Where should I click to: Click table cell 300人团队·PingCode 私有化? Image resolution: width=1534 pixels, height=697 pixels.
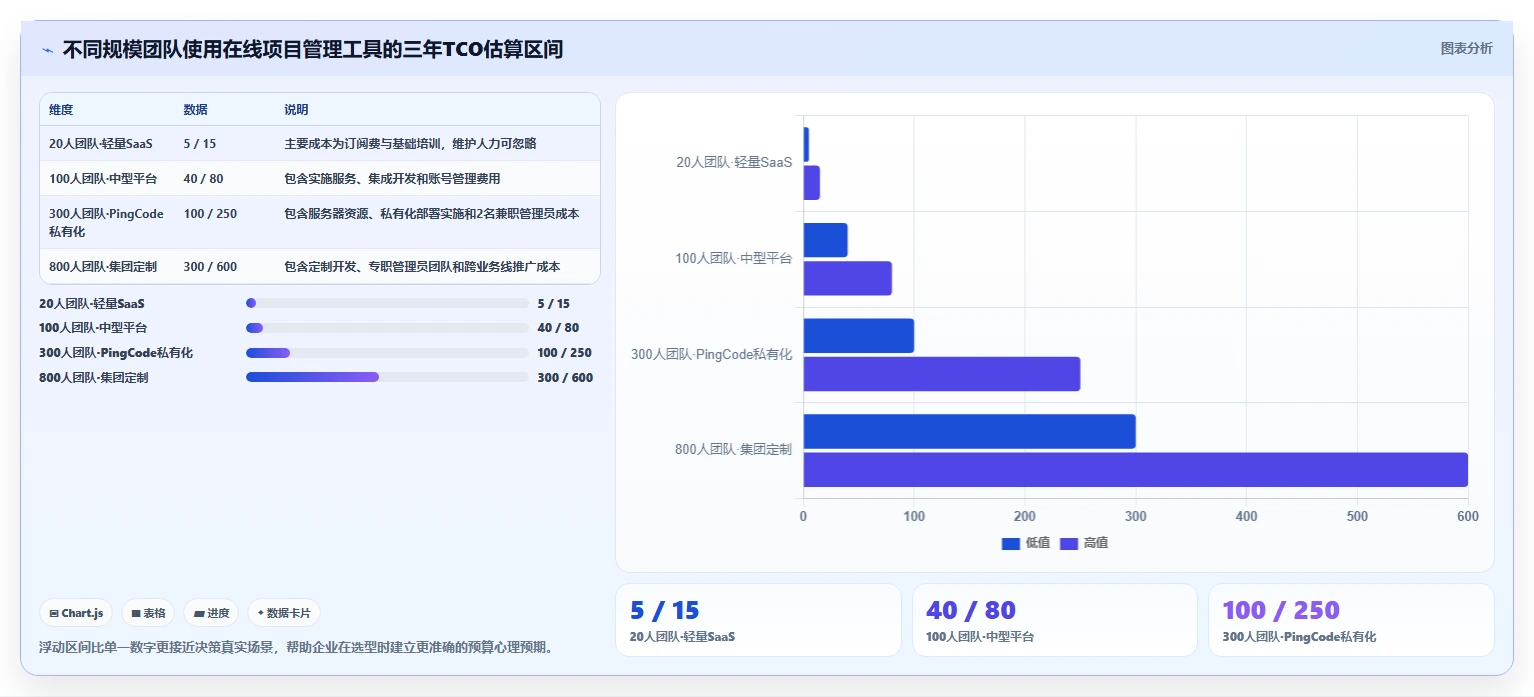pos(106,223)
